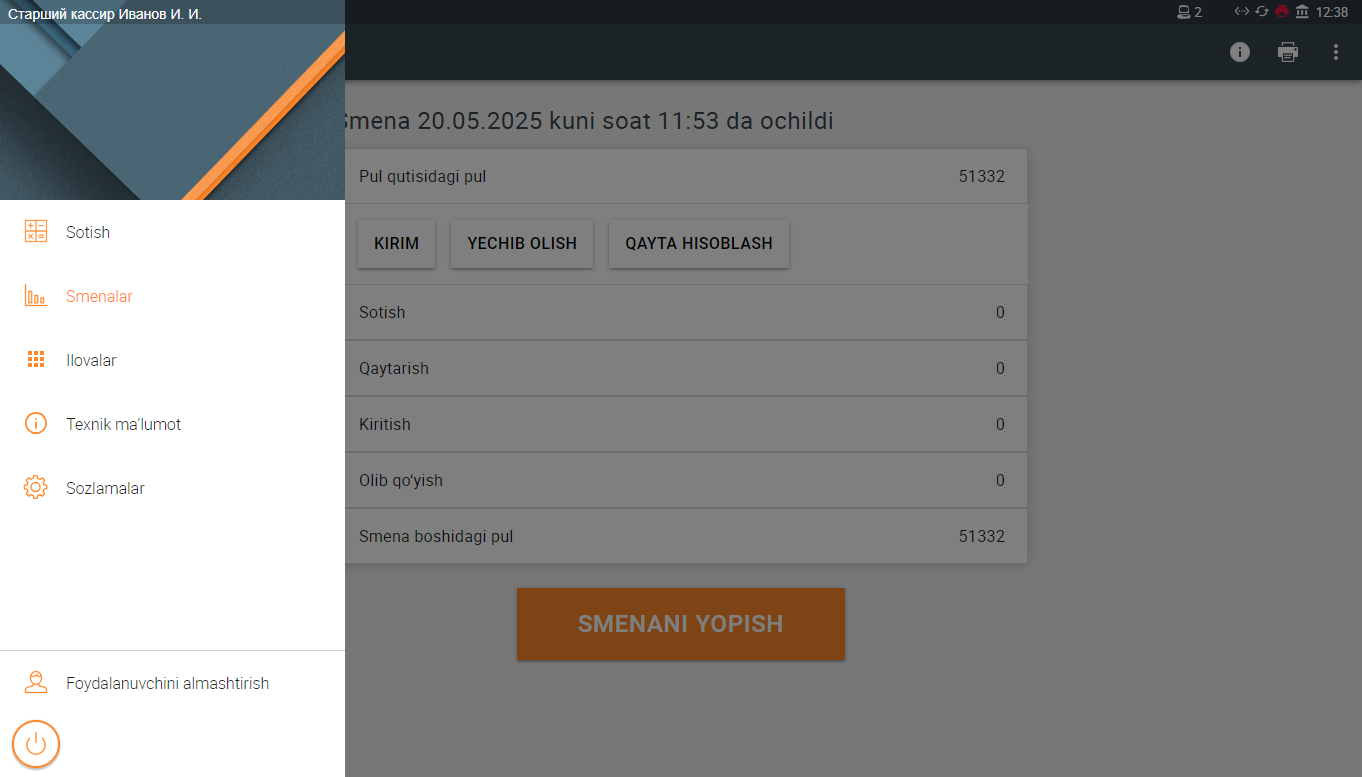Click the SMENANI YOPISH button
This screenshot has width=1362, height=777.
681,624
